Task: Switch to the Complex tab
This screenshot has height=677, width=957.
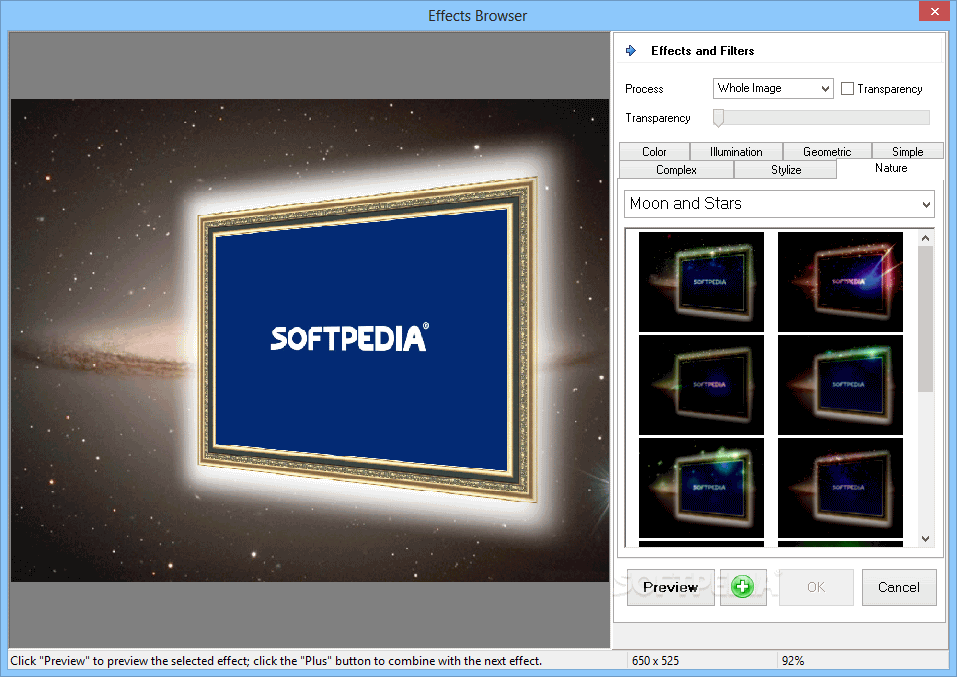Action: point(676,170)
